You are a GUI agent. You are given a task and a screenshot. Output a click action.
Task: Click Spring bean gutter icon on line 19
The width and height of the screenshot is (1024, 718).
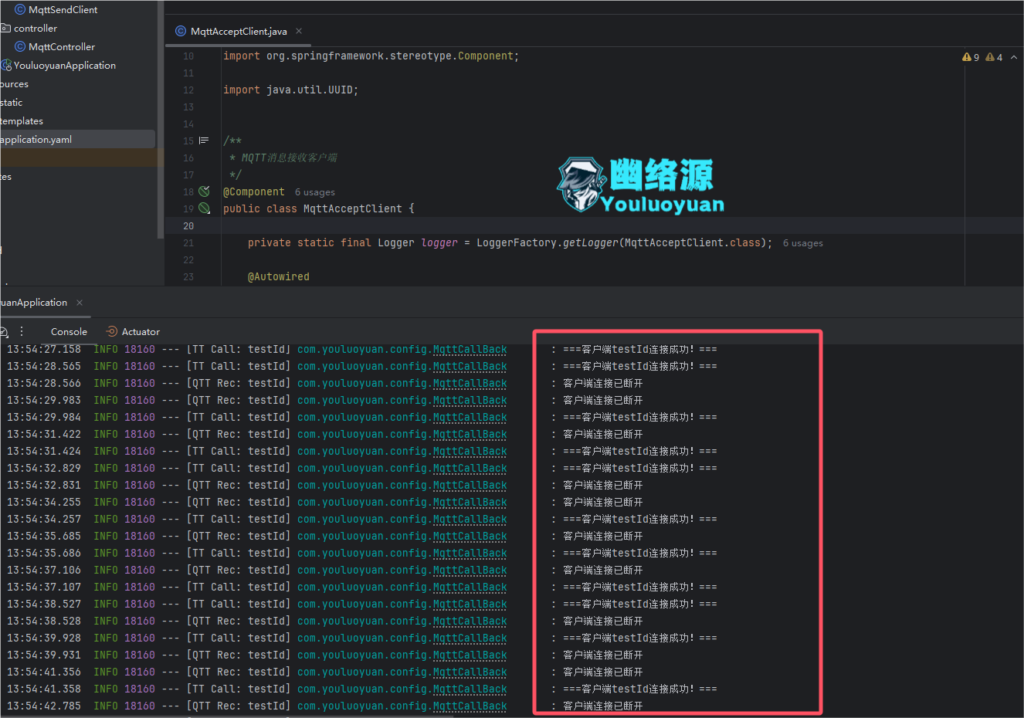point(204,208)
